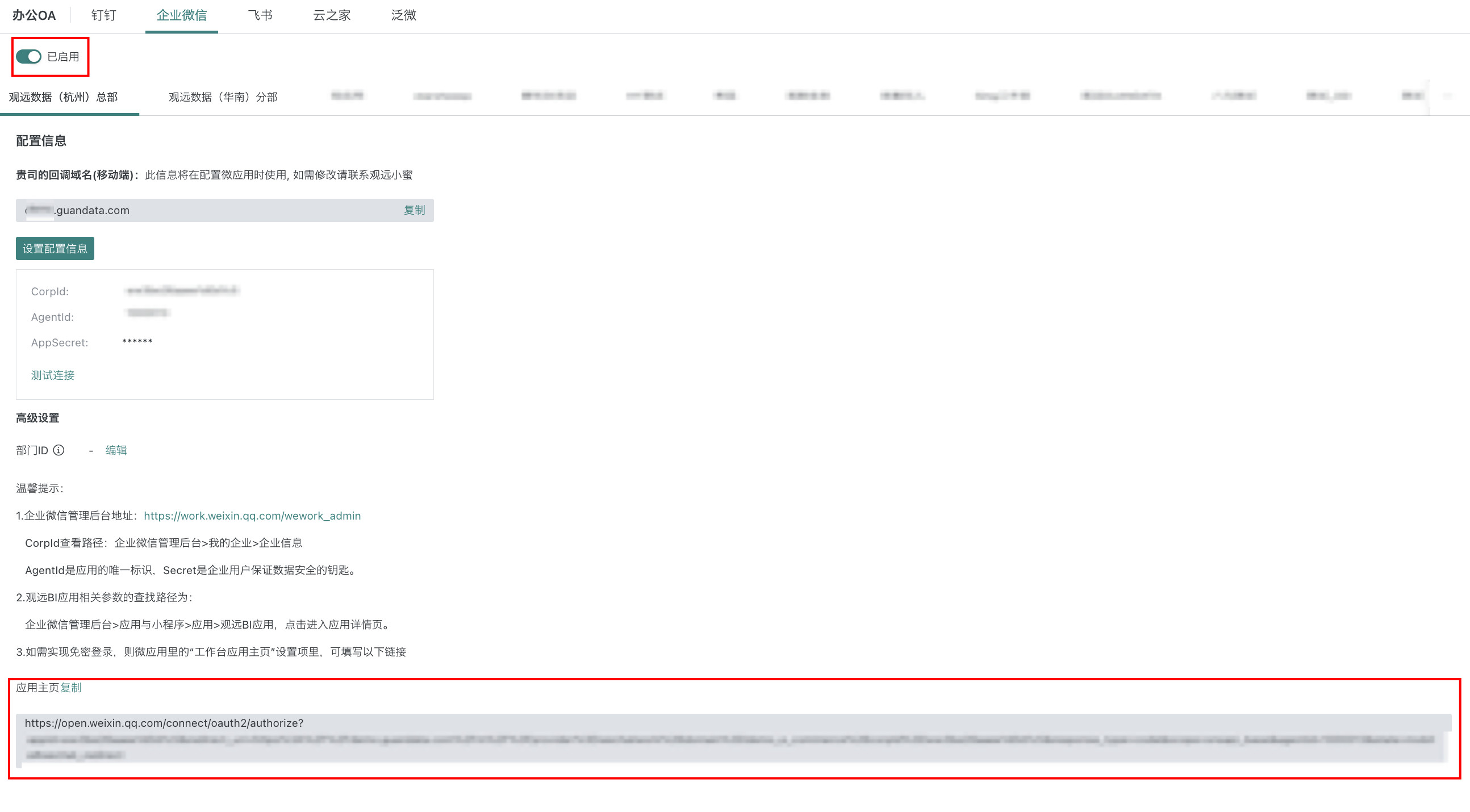The image size is (1470, 812).
Task: Click the 设置配置信息 button
Action: pos(55,249)
